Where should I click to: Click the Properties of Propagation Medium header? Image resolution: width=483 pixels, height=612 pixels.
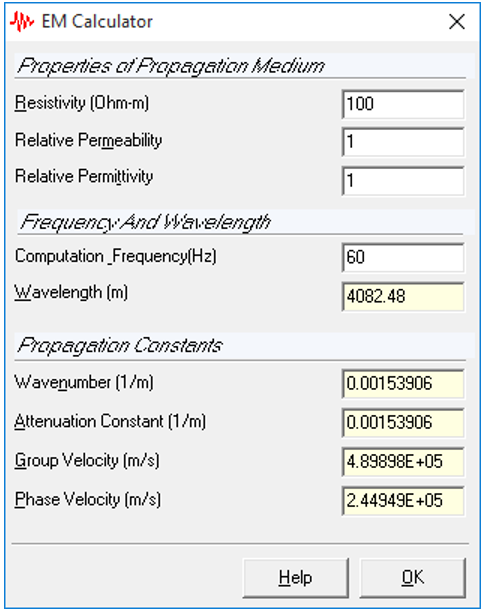171,66
